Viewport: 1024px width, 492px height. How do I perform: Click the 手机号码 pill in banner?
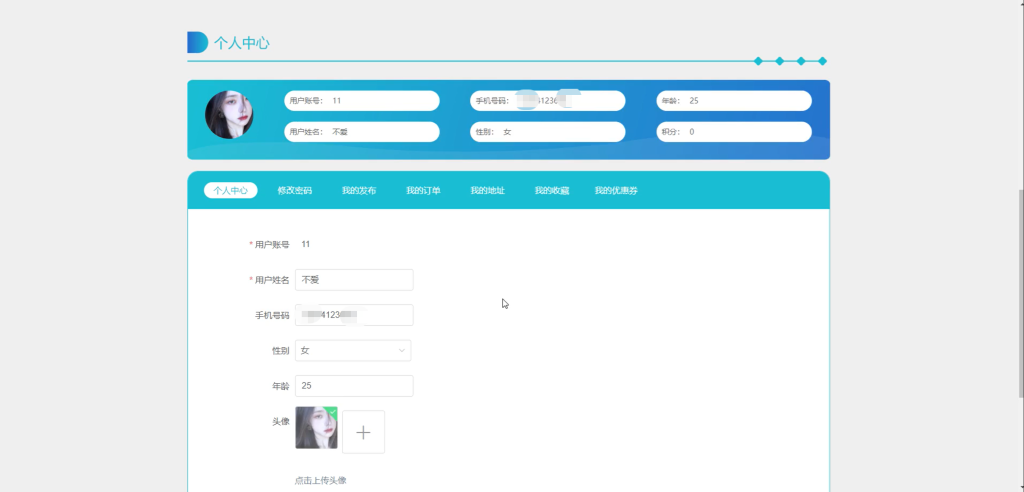tap(547, 101)
